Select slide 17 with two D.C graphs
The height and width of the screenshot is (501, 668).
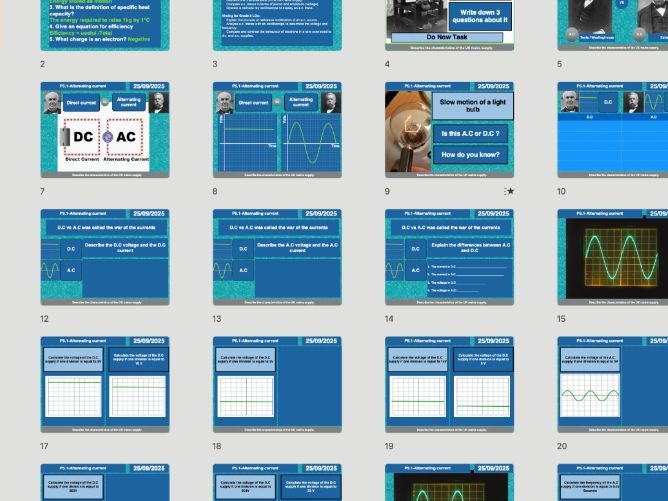pos(105,385)
